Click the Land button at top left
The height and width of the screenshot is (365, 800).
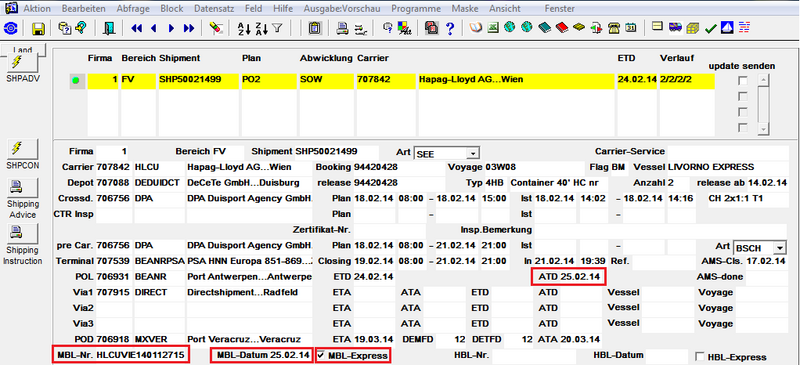[23, 49]
